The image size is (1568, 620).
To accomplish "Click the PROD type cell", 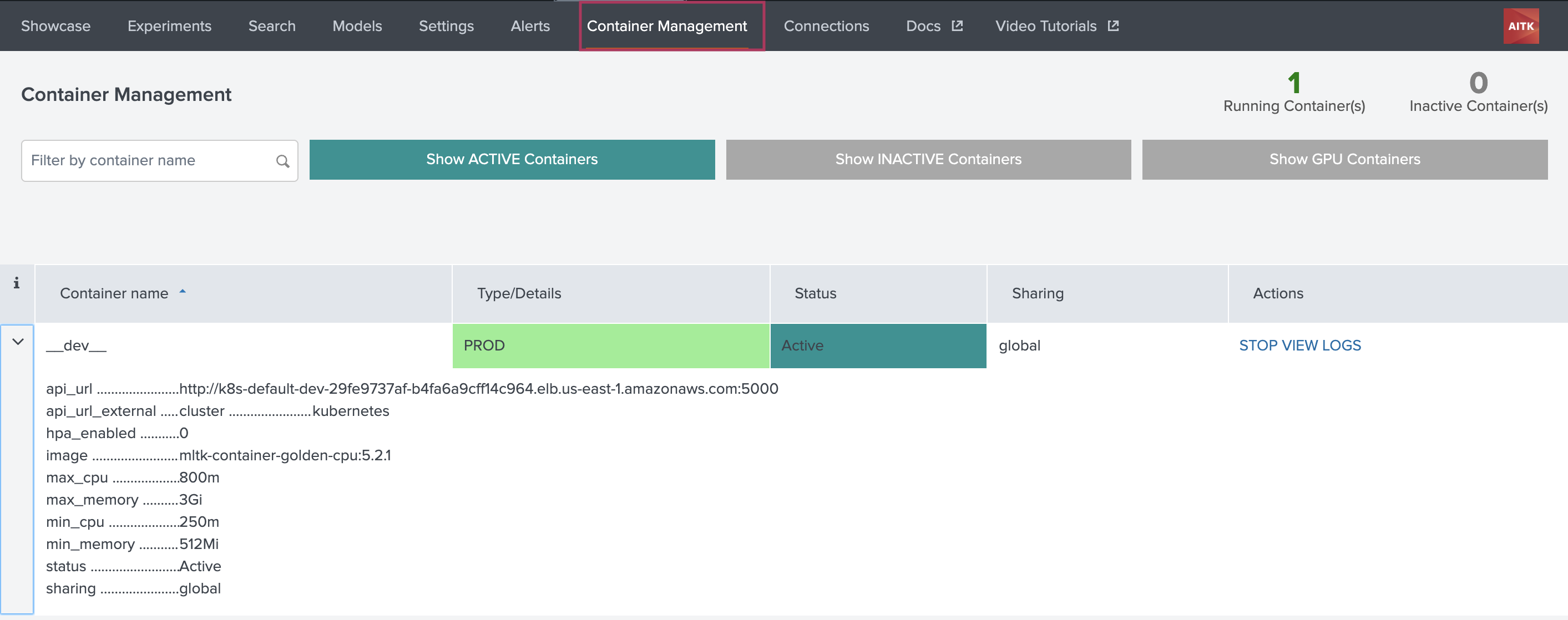I will pos(610,345).
